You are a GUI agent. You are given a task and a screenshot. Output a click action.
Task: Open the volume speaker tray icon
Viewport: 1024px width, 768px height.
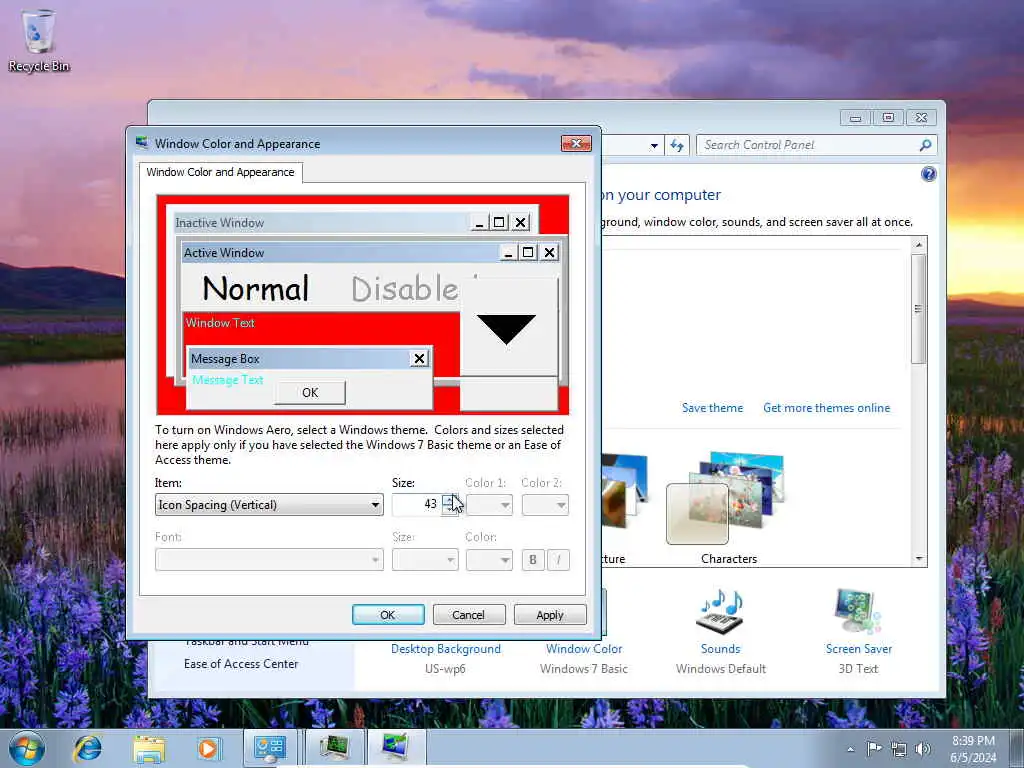click(923, 749)
